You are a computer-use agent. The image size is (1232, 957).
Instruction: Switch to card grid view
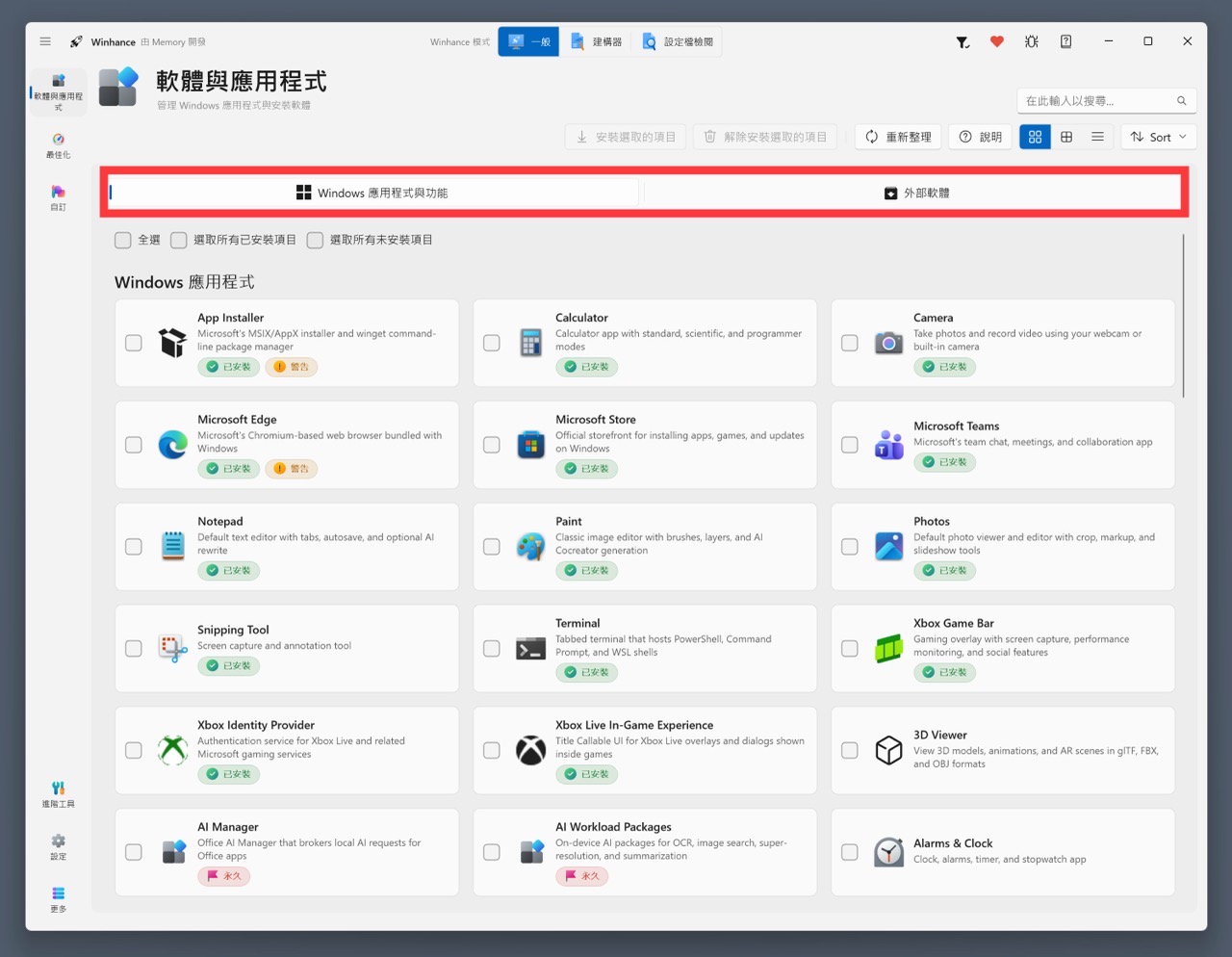tap(1035, 137)
